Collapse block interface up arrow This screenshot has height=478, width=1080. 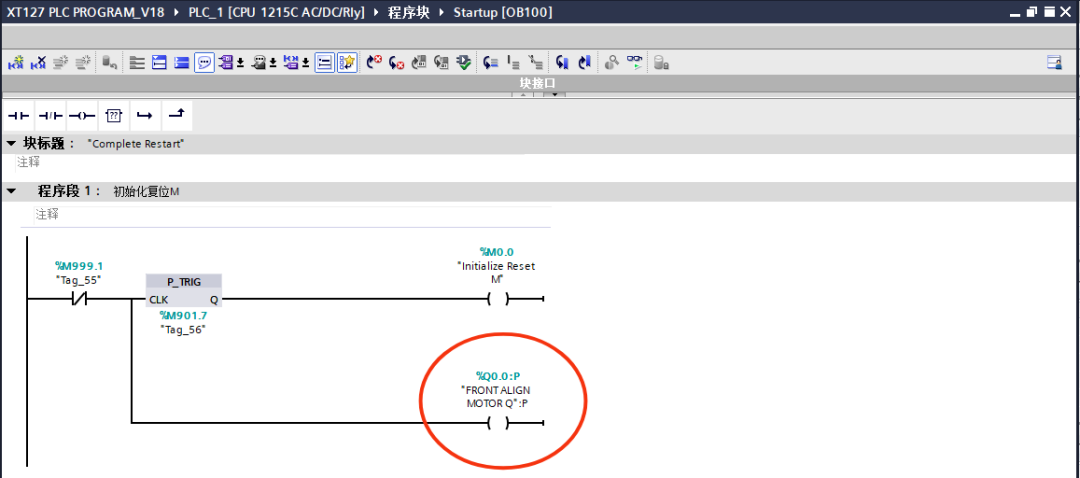(521, 94)
